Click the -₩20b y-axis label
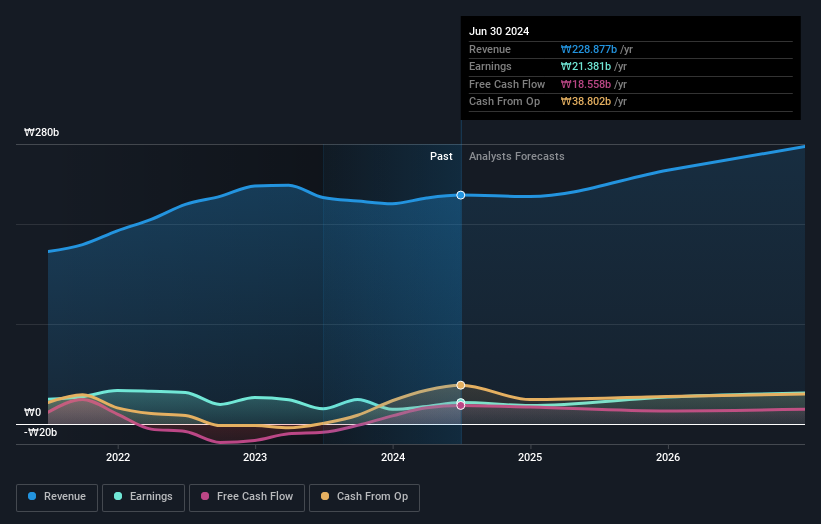This screenshot has width=821, height=524. (x=40, y=432)
